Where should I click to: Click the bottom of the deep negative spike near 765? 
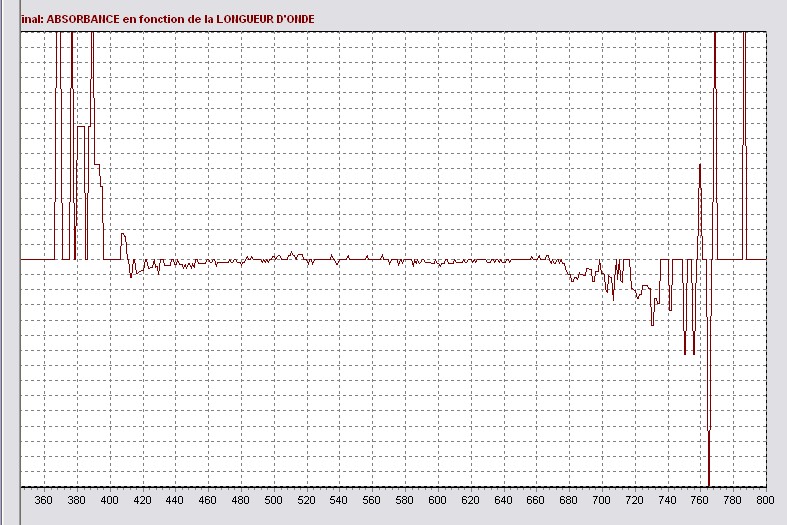coord(709,478)
